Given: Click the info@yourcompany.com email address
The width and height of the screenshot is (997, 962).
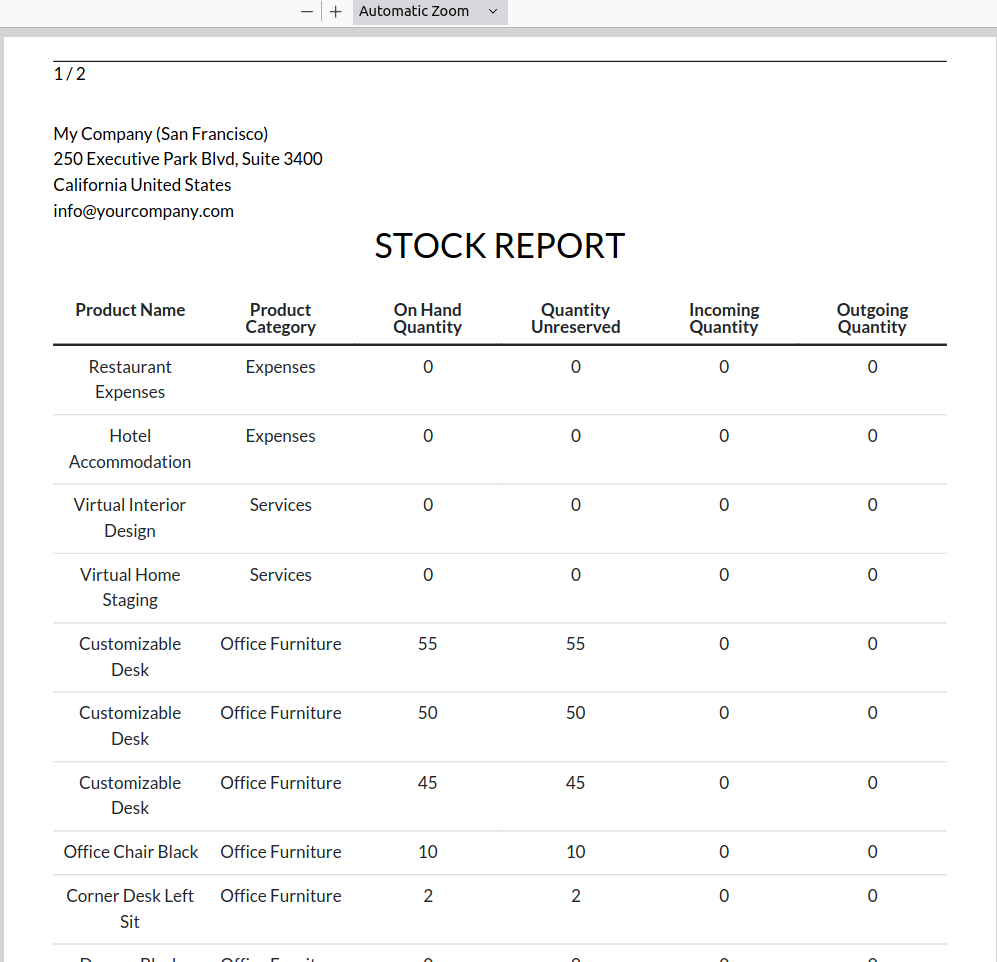Looking at the screenshot, I should (x=143, y=211).
